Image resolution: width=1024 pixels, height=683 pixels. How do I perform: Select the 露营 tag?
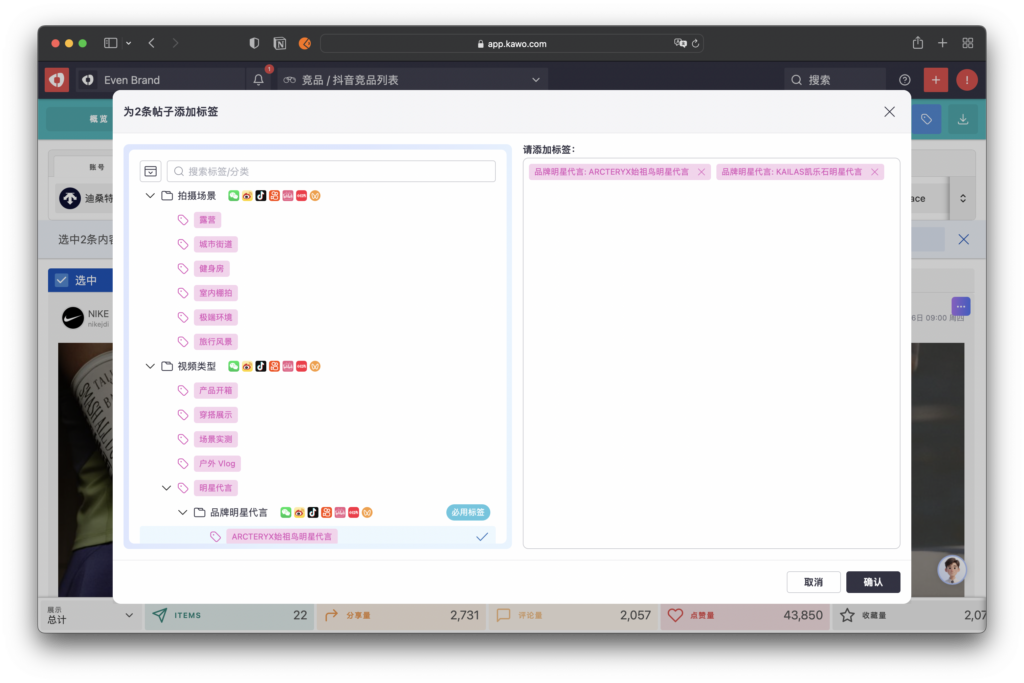pyautogui.click(x=208, y=220)
